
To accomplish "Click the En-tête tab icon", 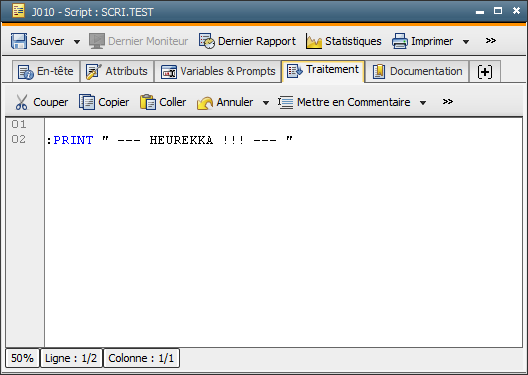I will [26, 72].
